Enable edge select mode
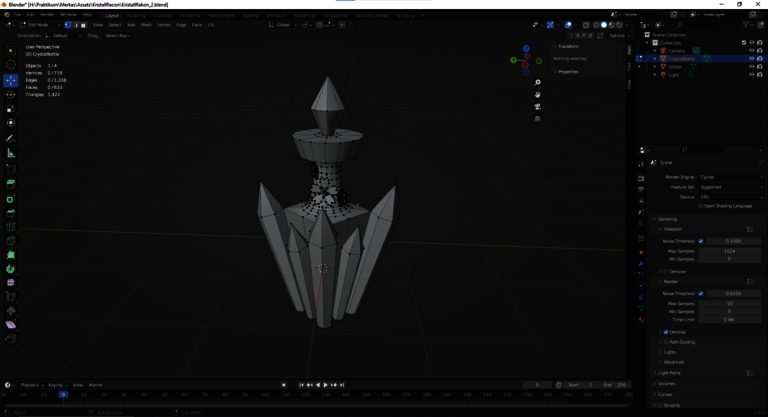Image resolution: width=768 pixels, height=417 pixels. pyautogui.click(x=76, y=25)
